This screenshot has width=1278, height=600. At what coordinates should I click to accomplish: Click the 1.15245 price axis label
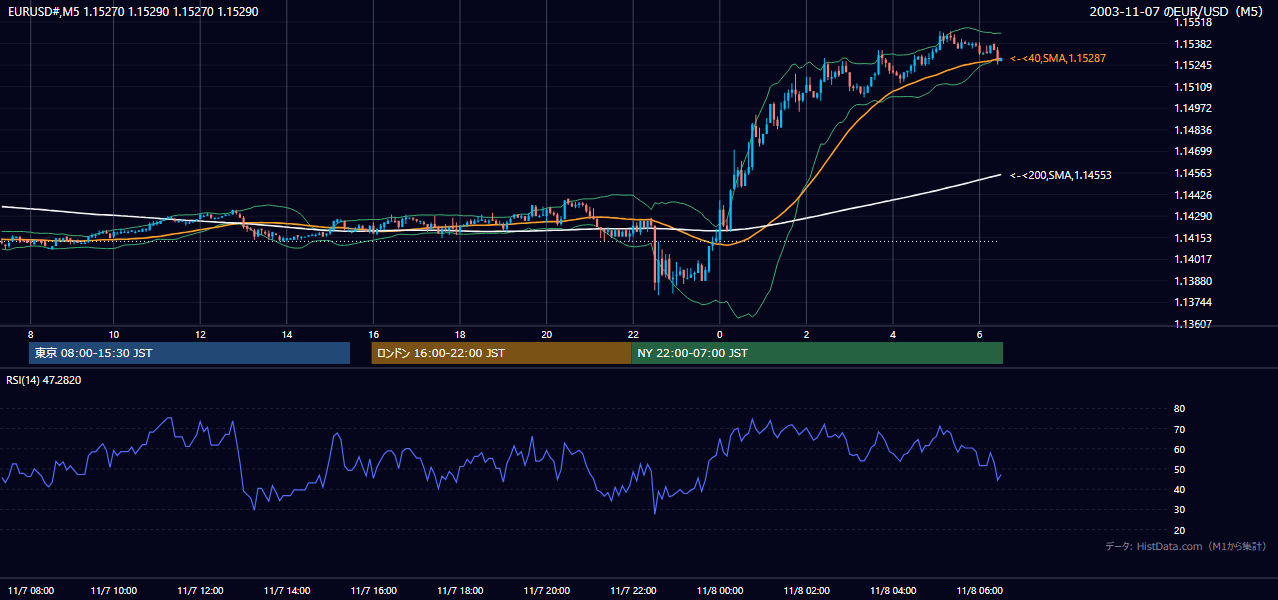tap(1194, 65)
